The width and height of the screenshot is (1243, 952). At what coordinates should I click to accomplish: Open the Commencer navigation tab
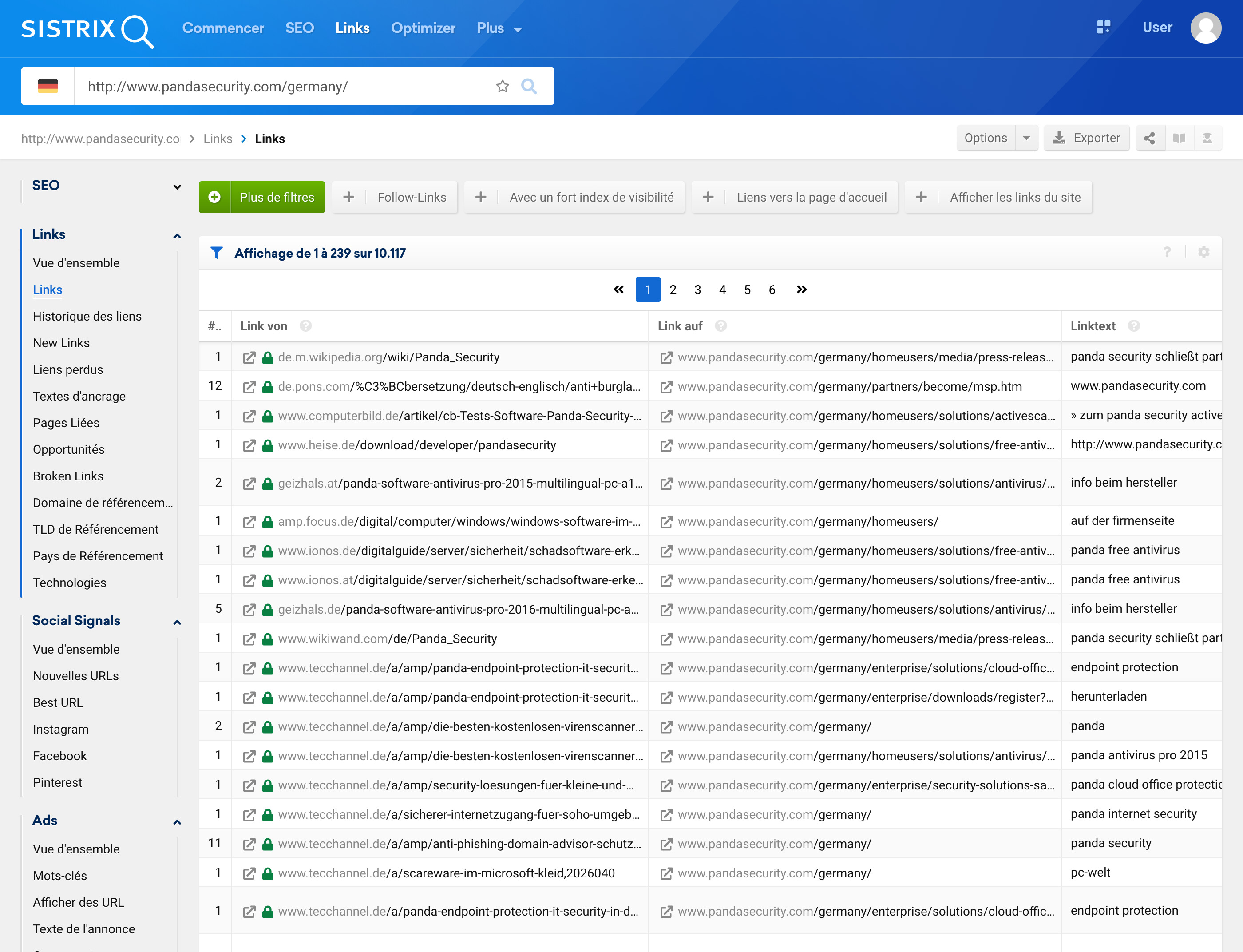(x=223, y=28)
